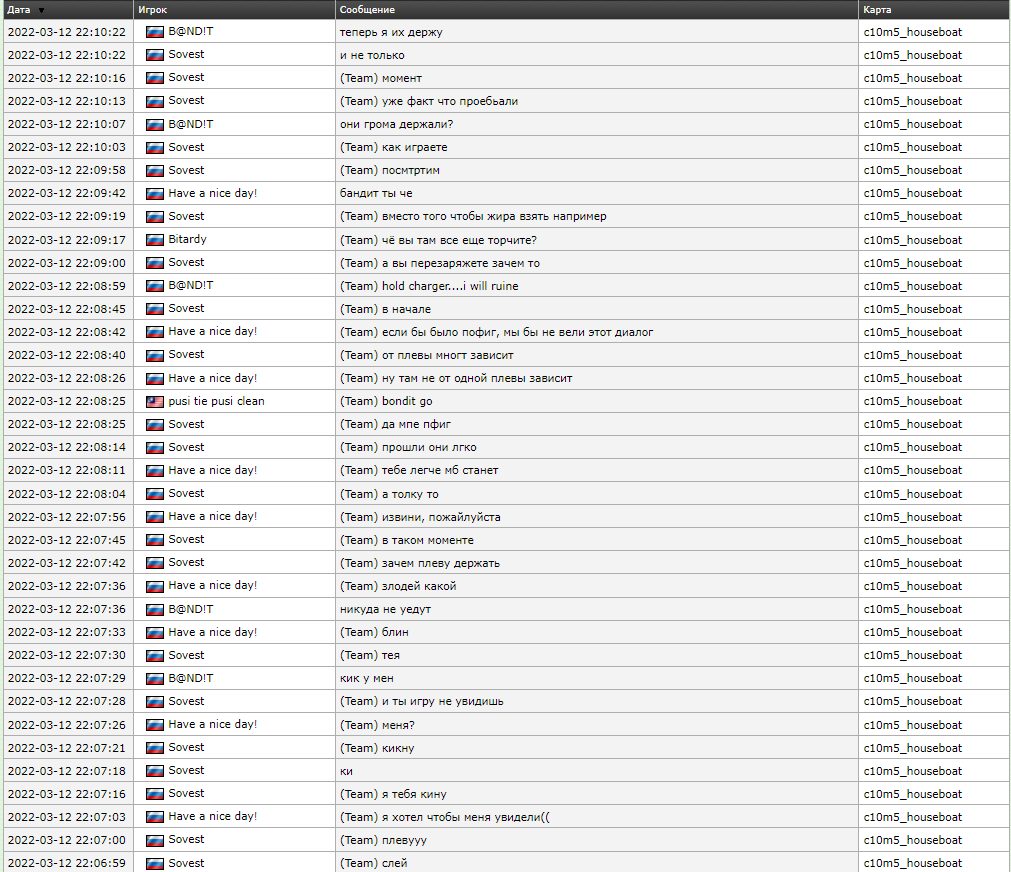Click the flag in the "никуда не уедут" row
The height and width of the screenshot is (872, 1011).
point(154,609)
